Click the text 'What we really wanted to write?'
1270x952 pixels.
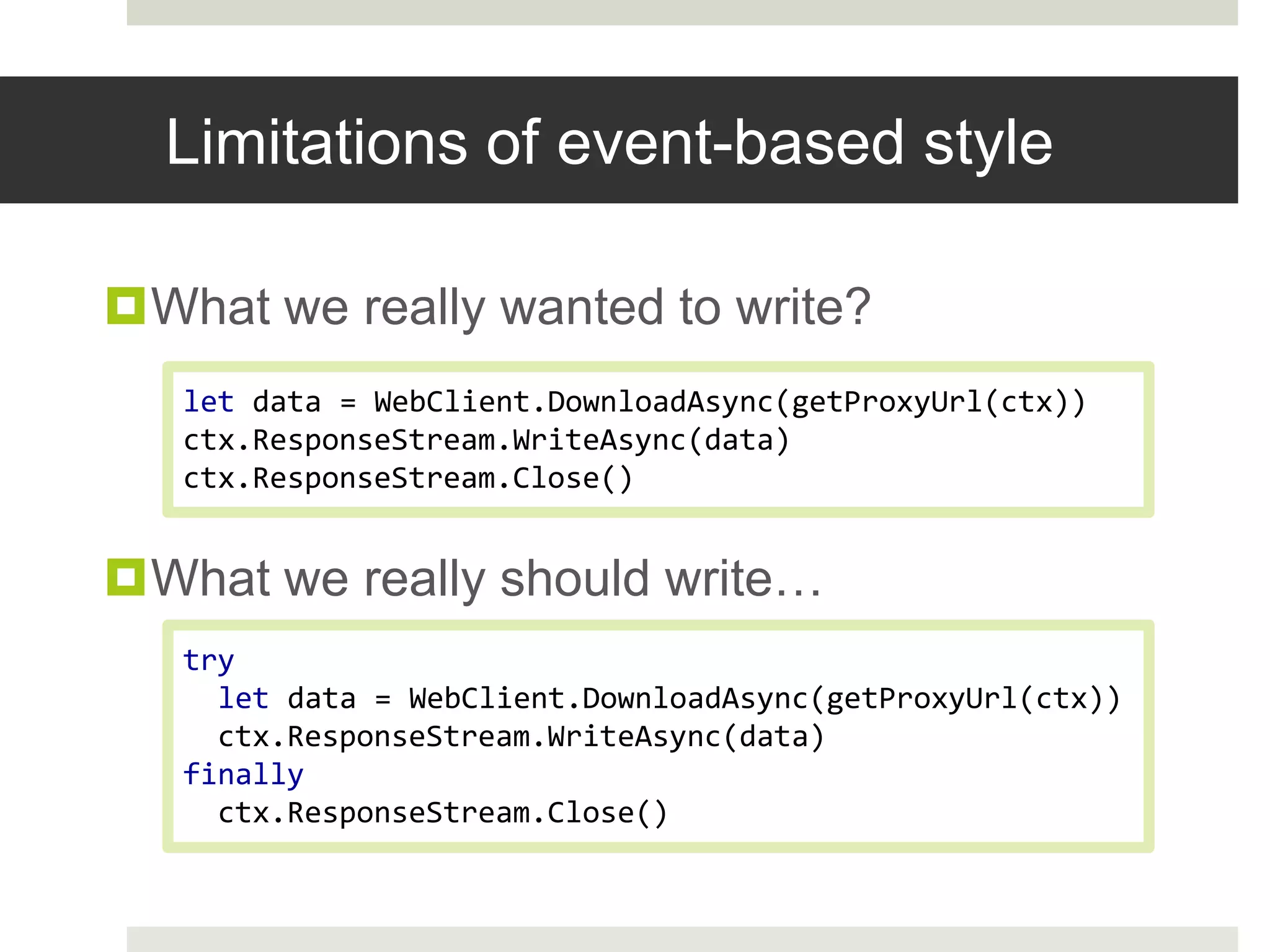(511, 307)
